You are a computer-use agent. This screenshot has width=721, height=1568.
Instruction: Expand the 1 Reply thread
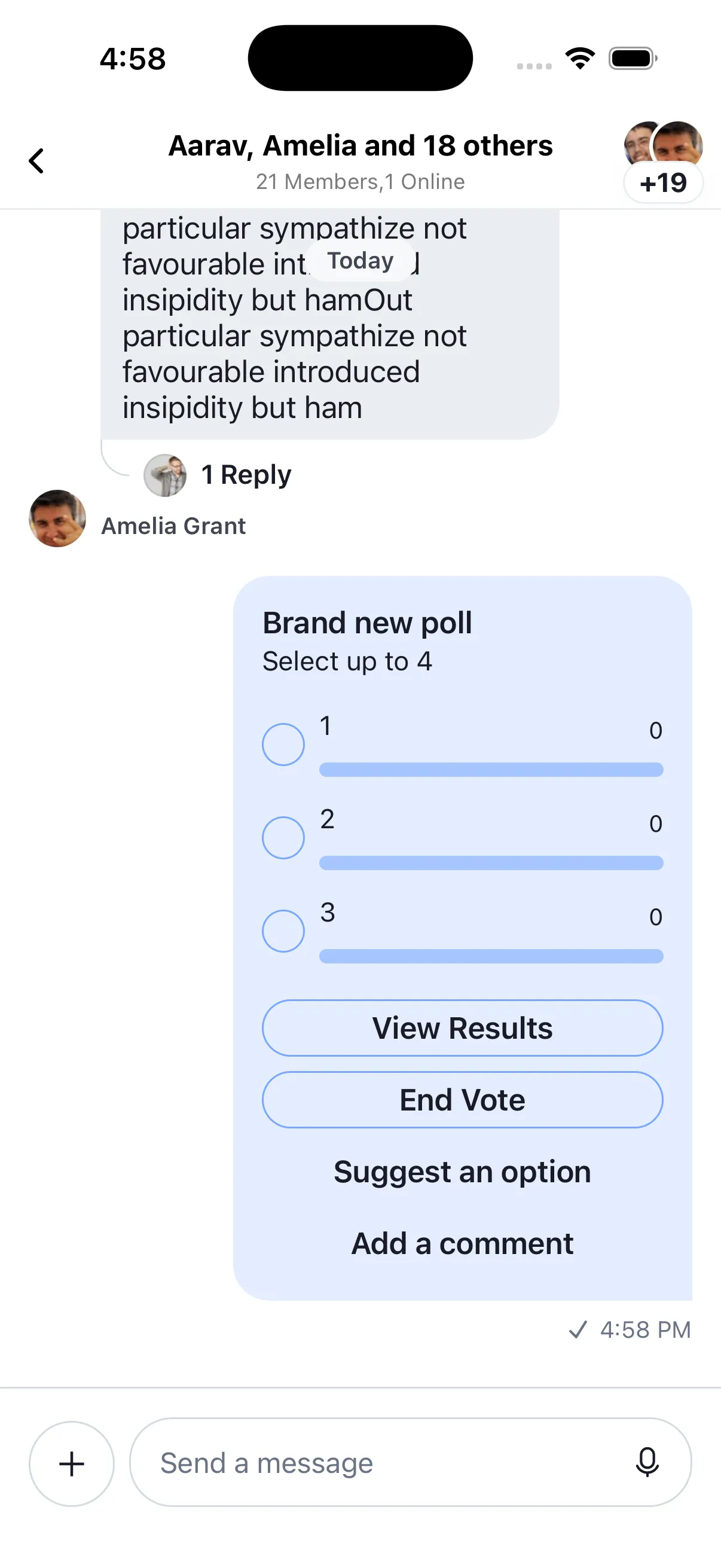point(246,475)
